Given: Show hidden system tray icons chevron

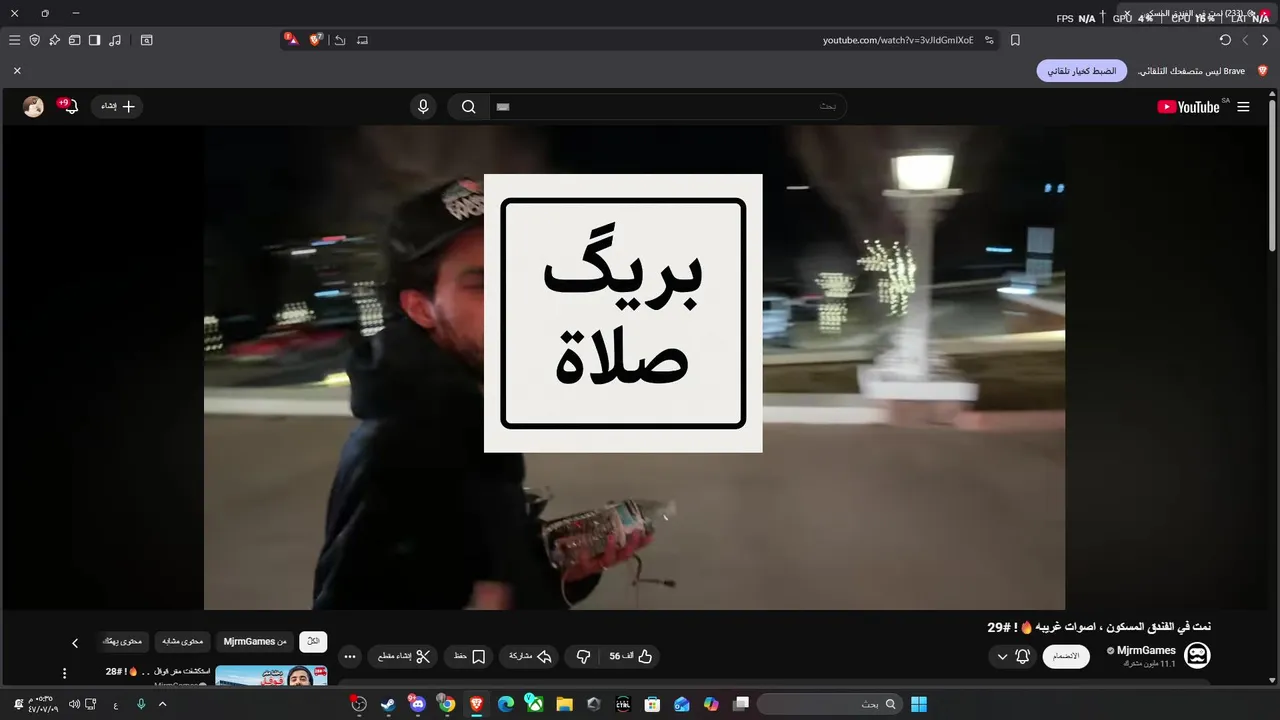Looking at the screenshot, I should point(163,704).
